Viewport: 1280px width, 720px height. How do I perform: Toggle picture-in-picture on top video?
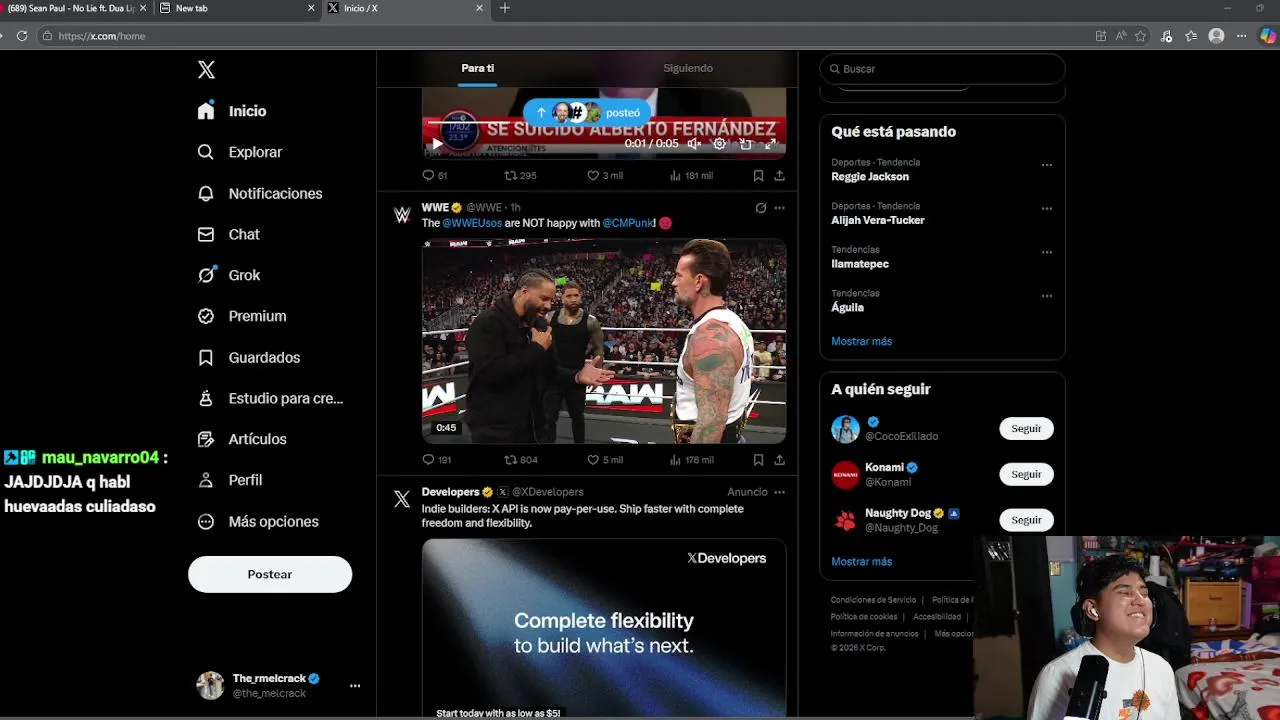pos(745,144)
